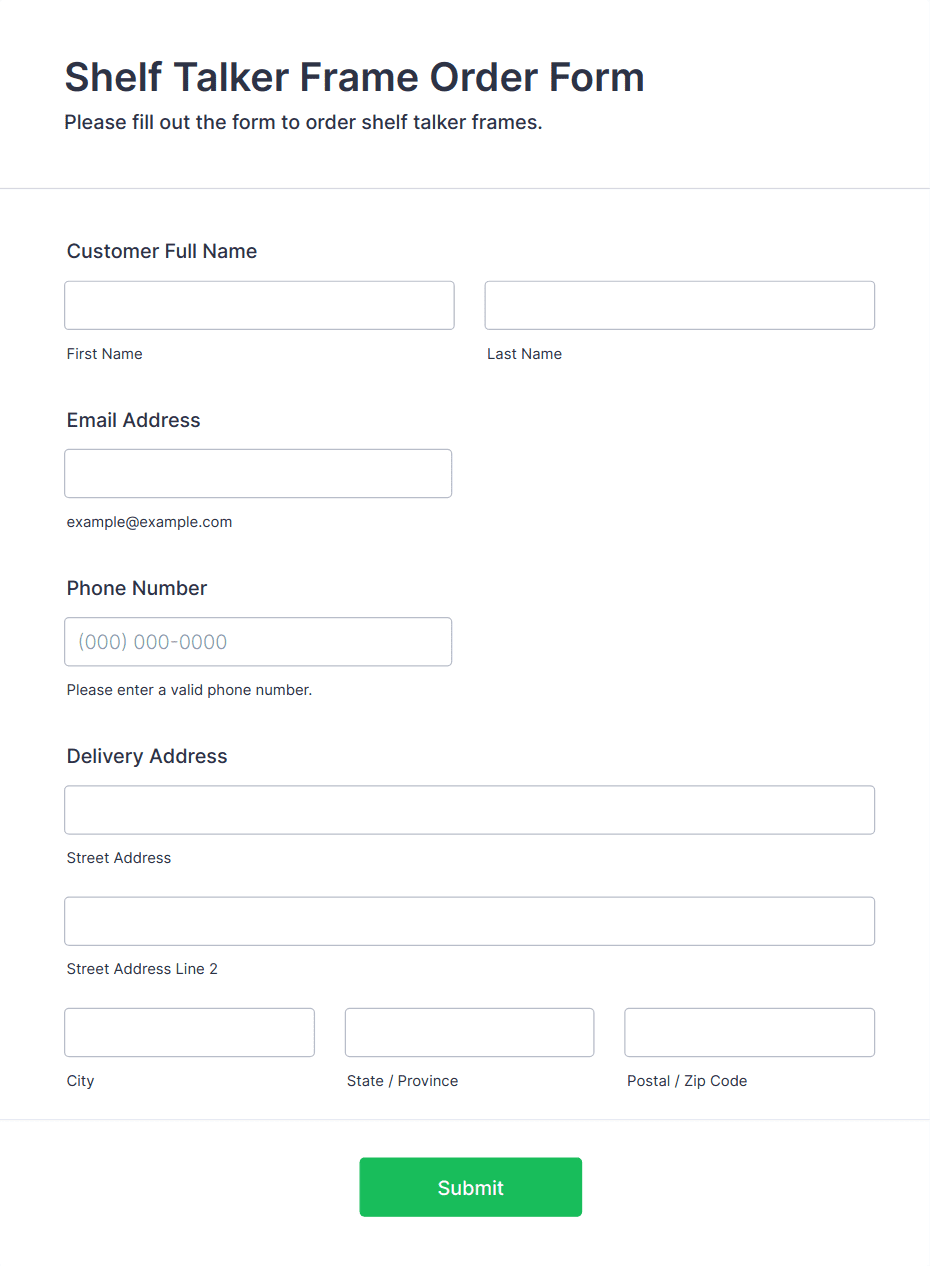
Task: Click the "Customer Full Name" field label
Action: pos(162,251)
